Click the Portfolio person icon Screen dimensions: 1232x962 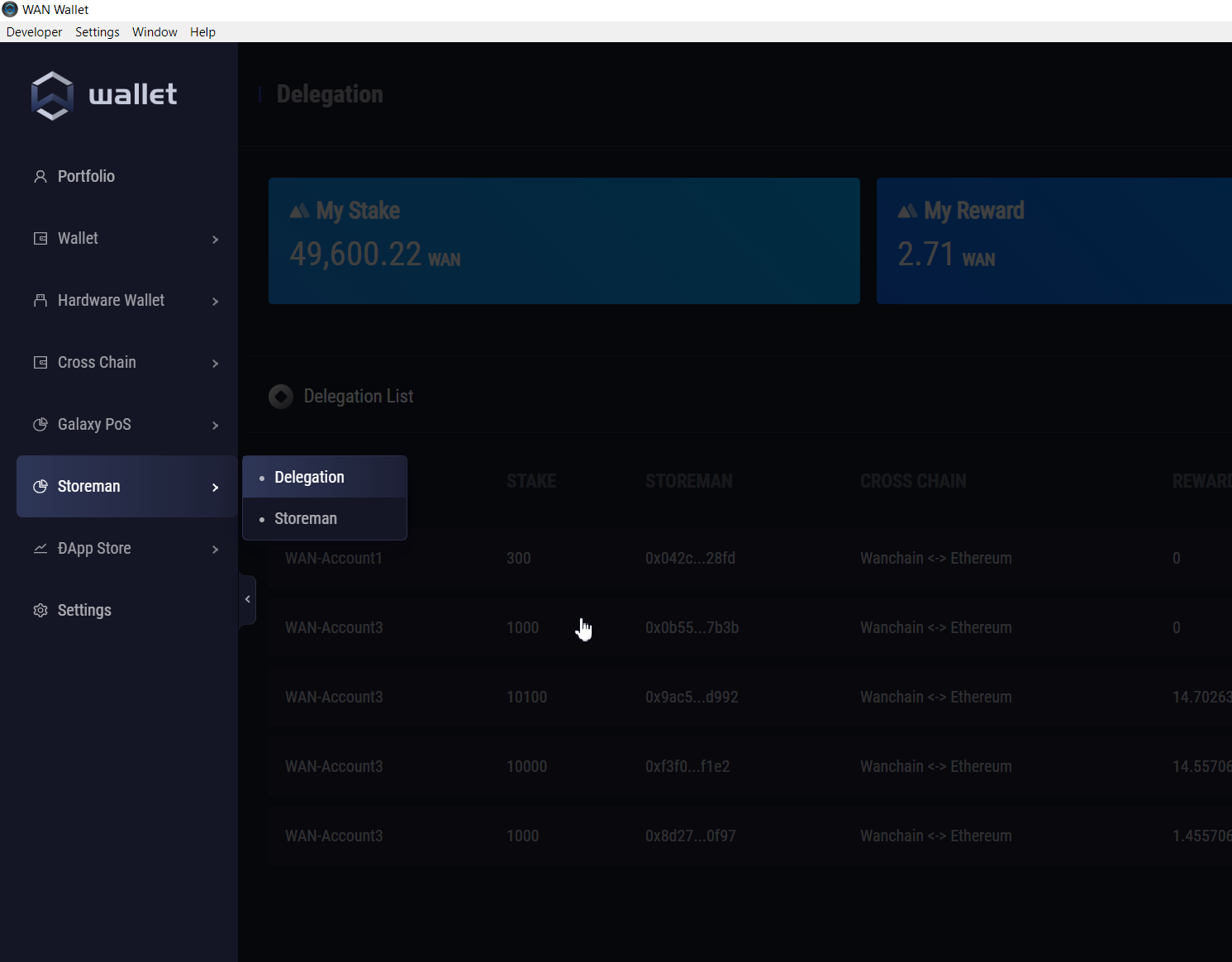[40, 176]
